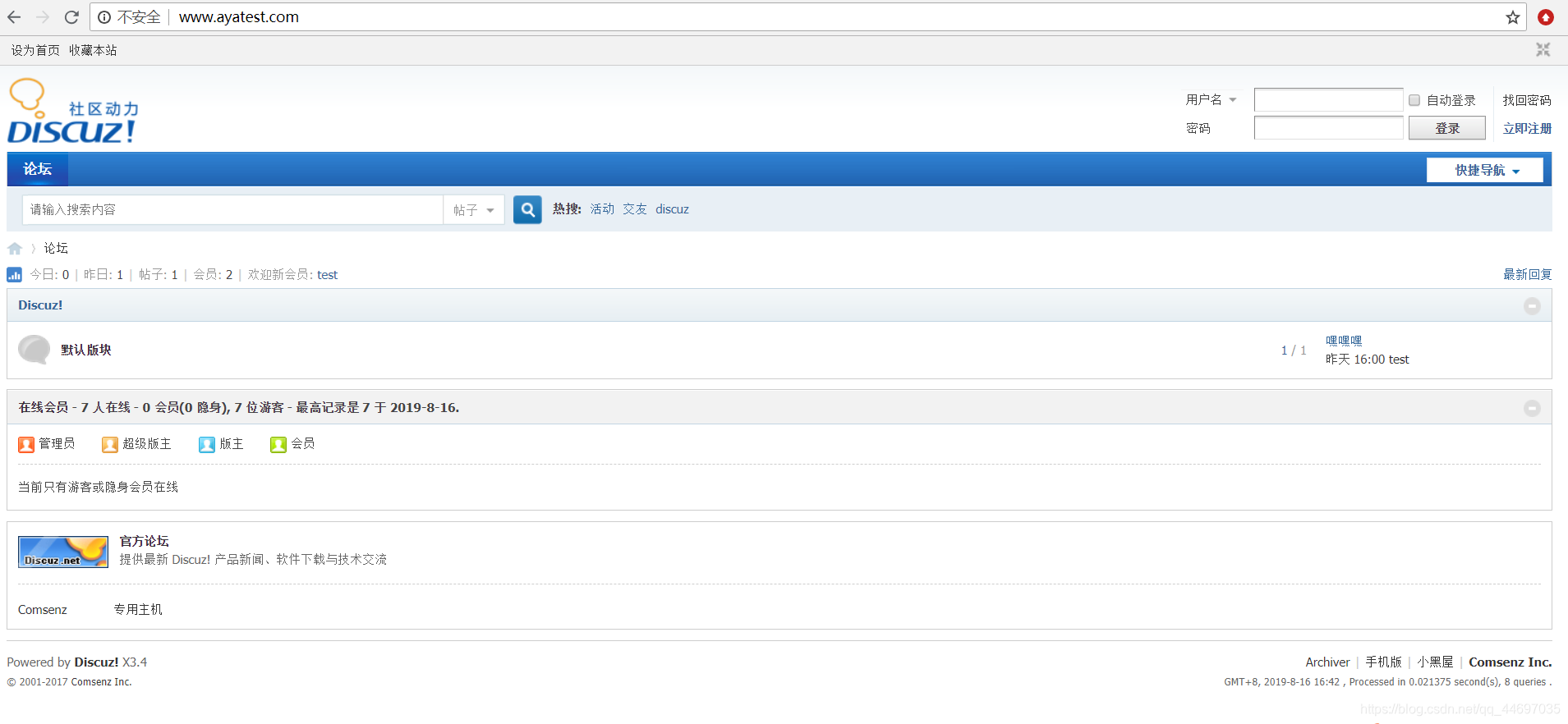Go back with the browser back arrow
This screenshot has width=1568, height=724.
(14, 17)
